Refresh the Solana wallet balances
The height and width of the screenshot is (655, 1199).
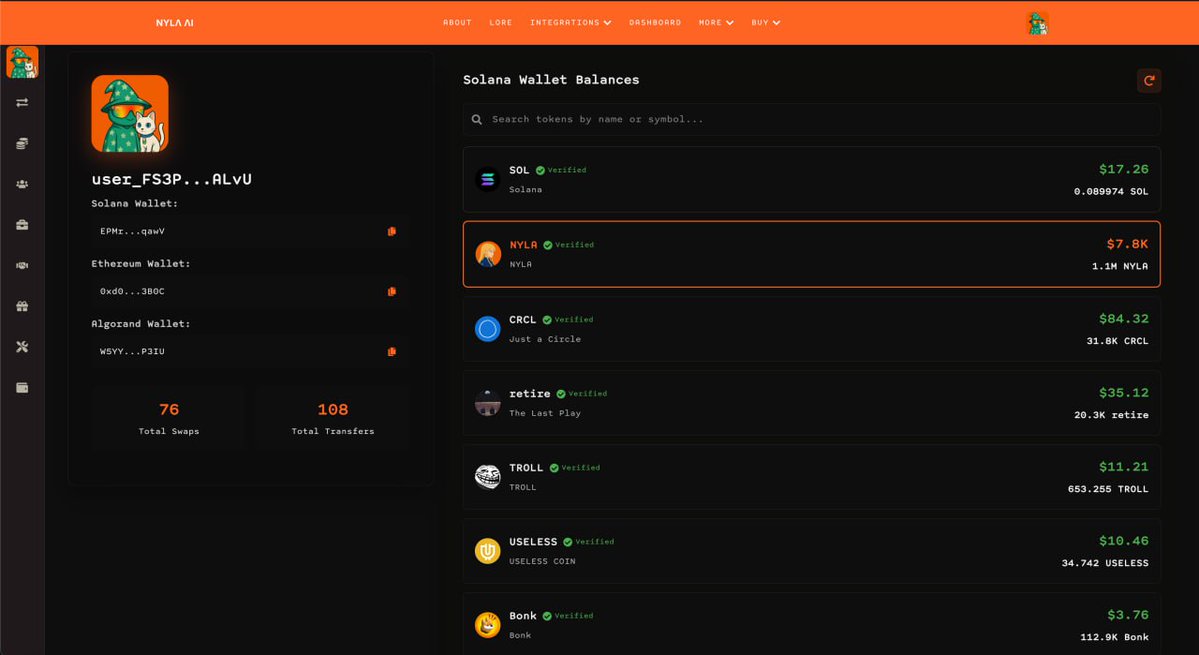point(1149,80)
